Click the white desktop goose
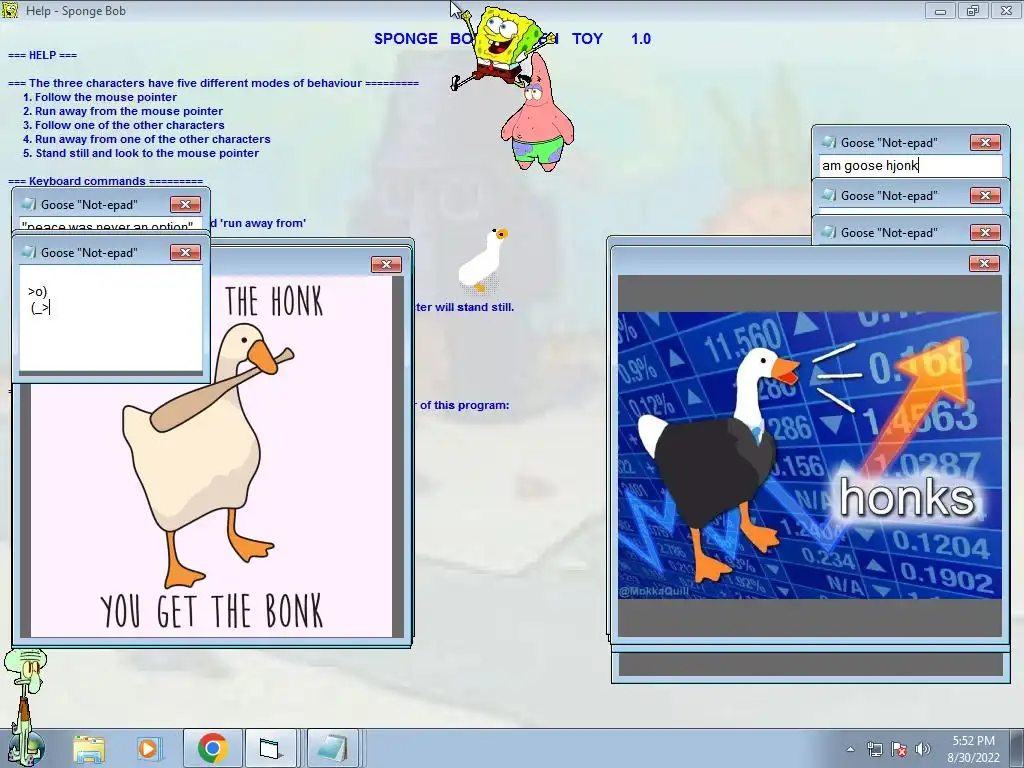 pos(483,260)
